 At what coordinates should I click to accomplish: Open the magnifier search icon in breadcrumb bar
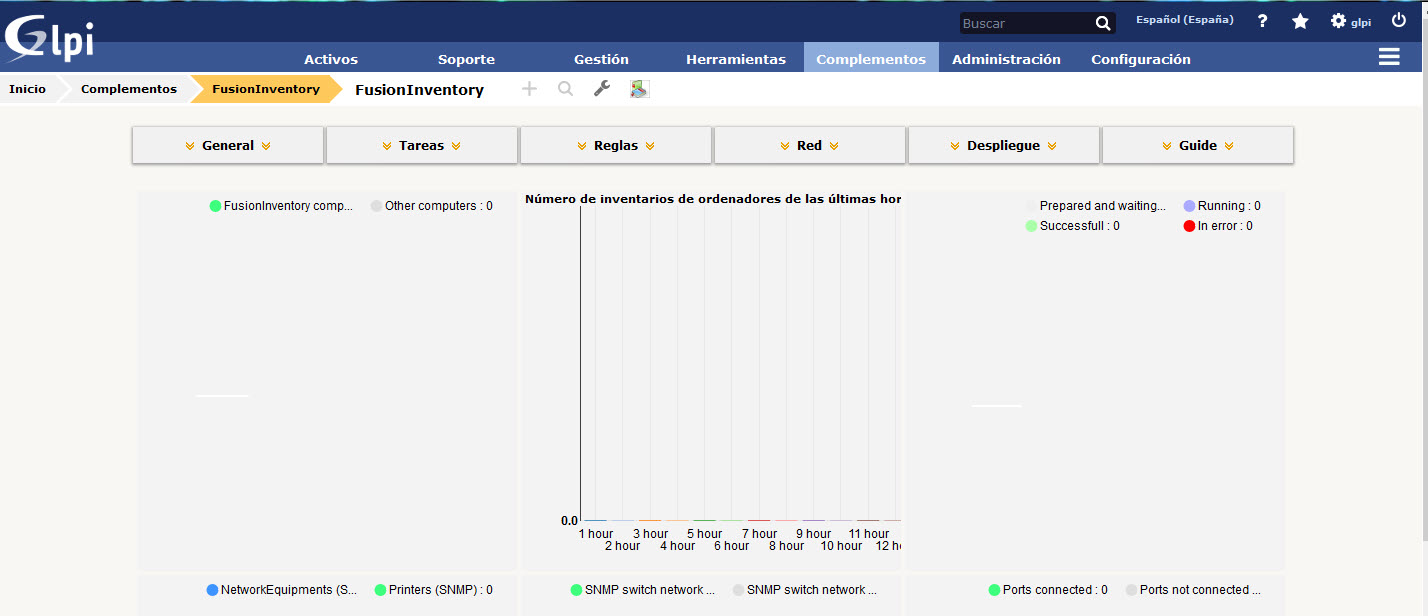(x=565, y=88)
